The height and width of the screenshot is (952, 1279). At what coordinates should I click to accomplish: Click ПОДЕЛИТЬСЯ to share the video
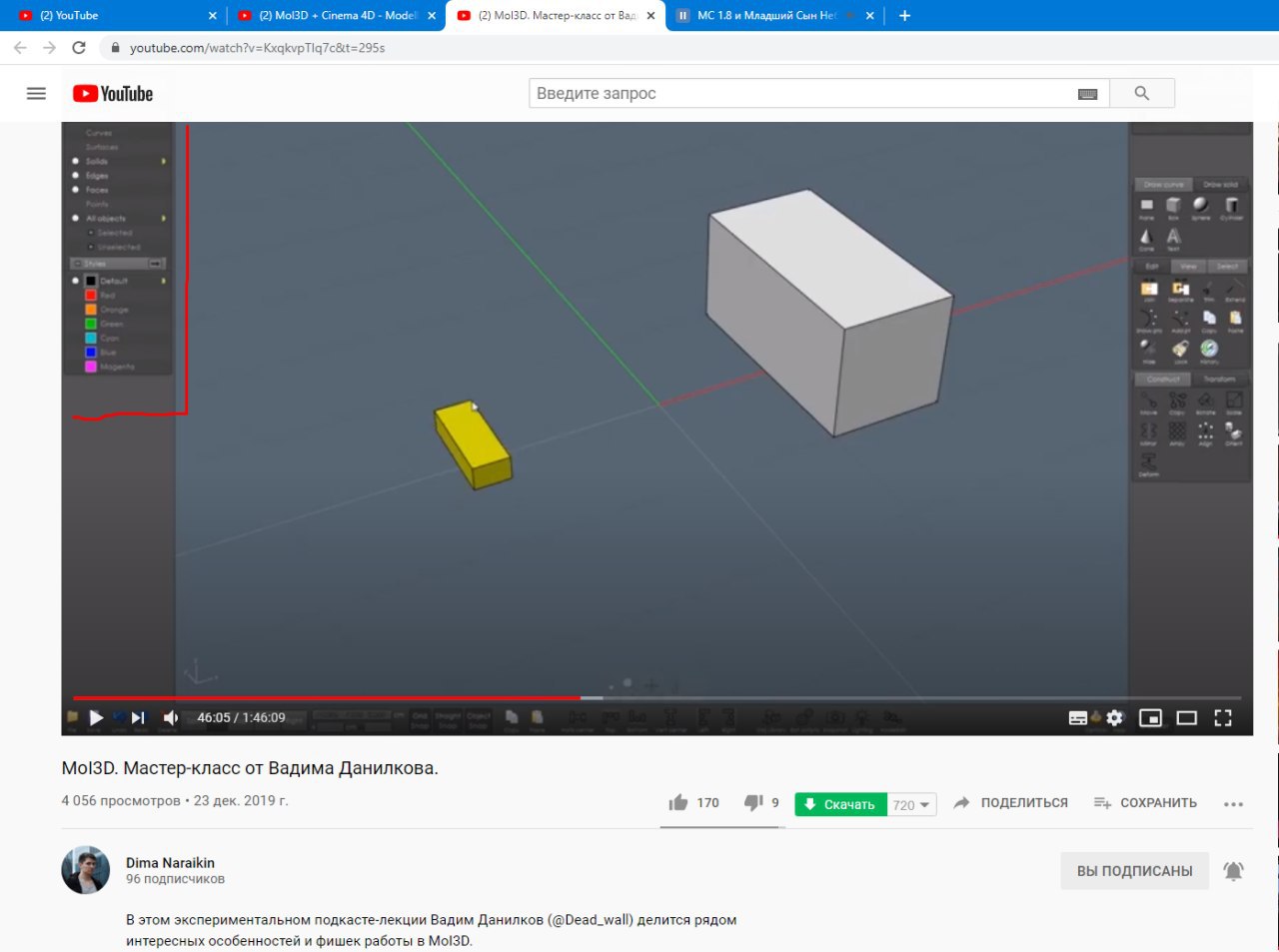tap(1011, 803)
